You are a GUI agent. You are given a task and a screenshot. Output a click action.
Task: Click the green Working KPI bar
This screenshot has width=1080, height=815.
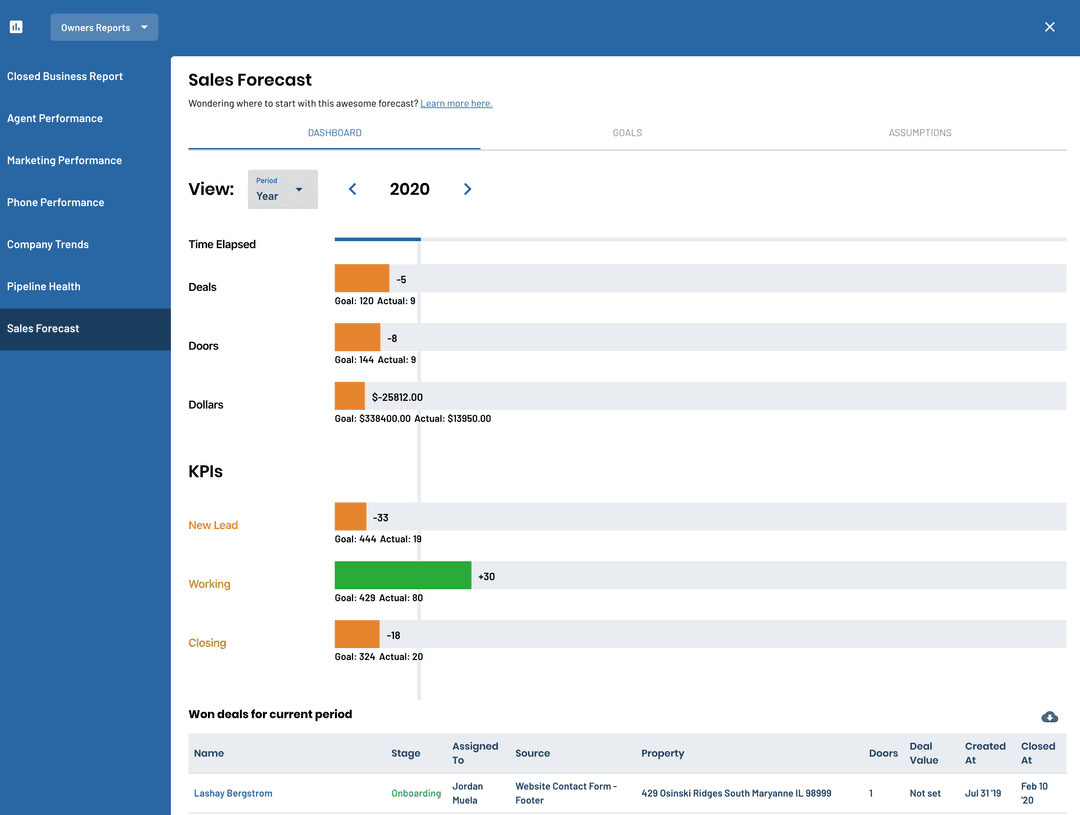click(x=402, y=575)
